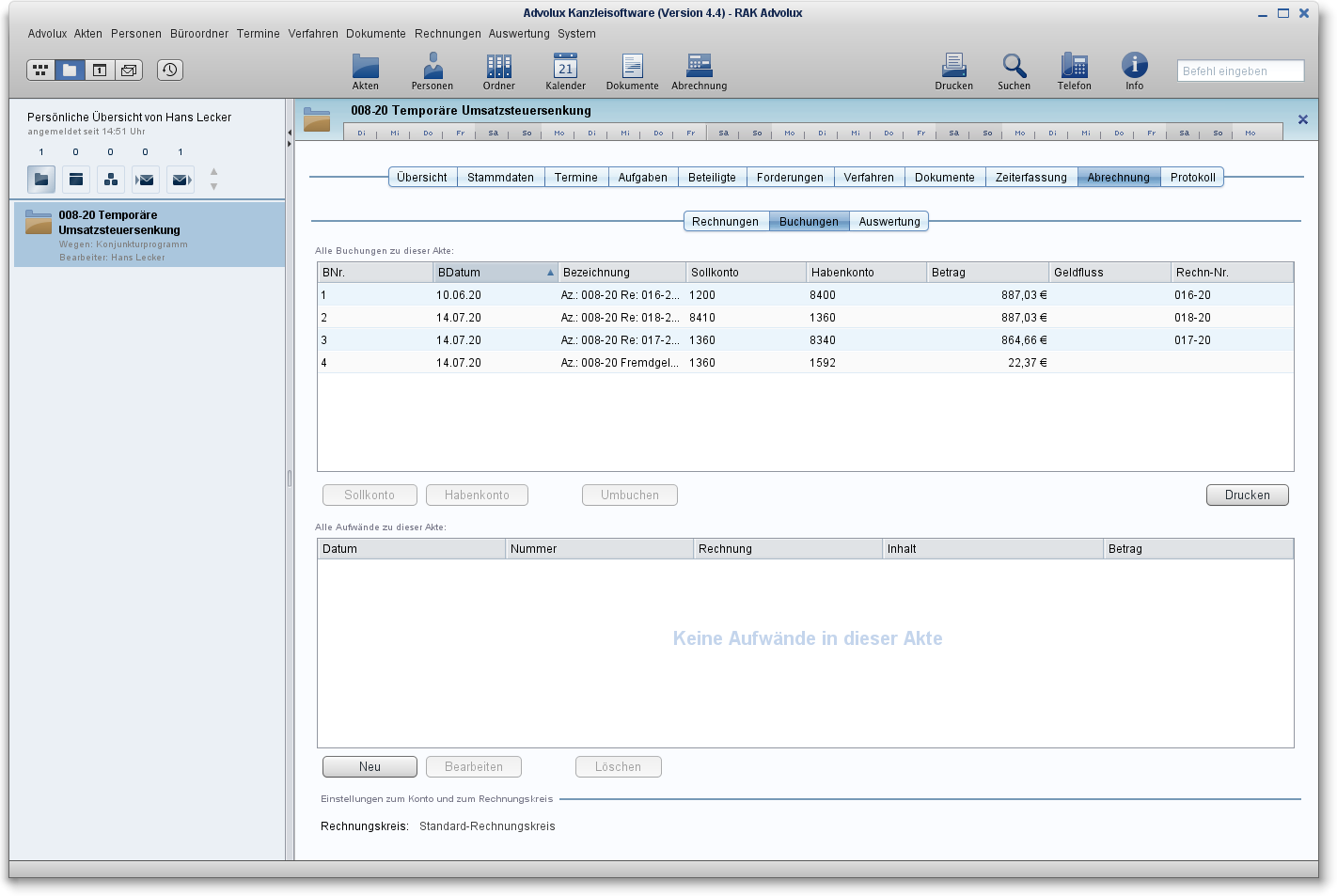Screen dimensions: 1337x896
Task: Open the Dokumente toolbar icon
Action: tap(632, 71)
